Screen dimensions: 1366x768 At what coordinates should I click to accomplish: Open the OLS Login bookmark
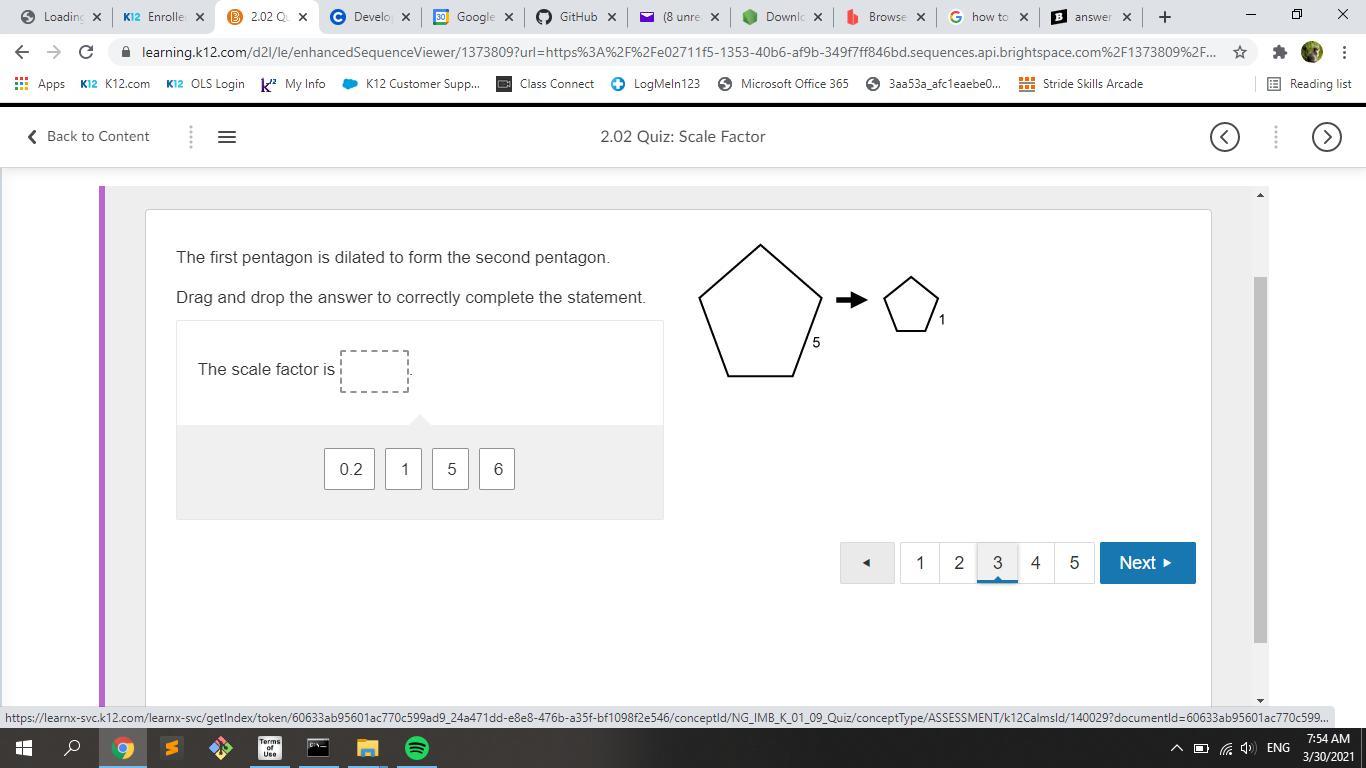click(205, 84)
